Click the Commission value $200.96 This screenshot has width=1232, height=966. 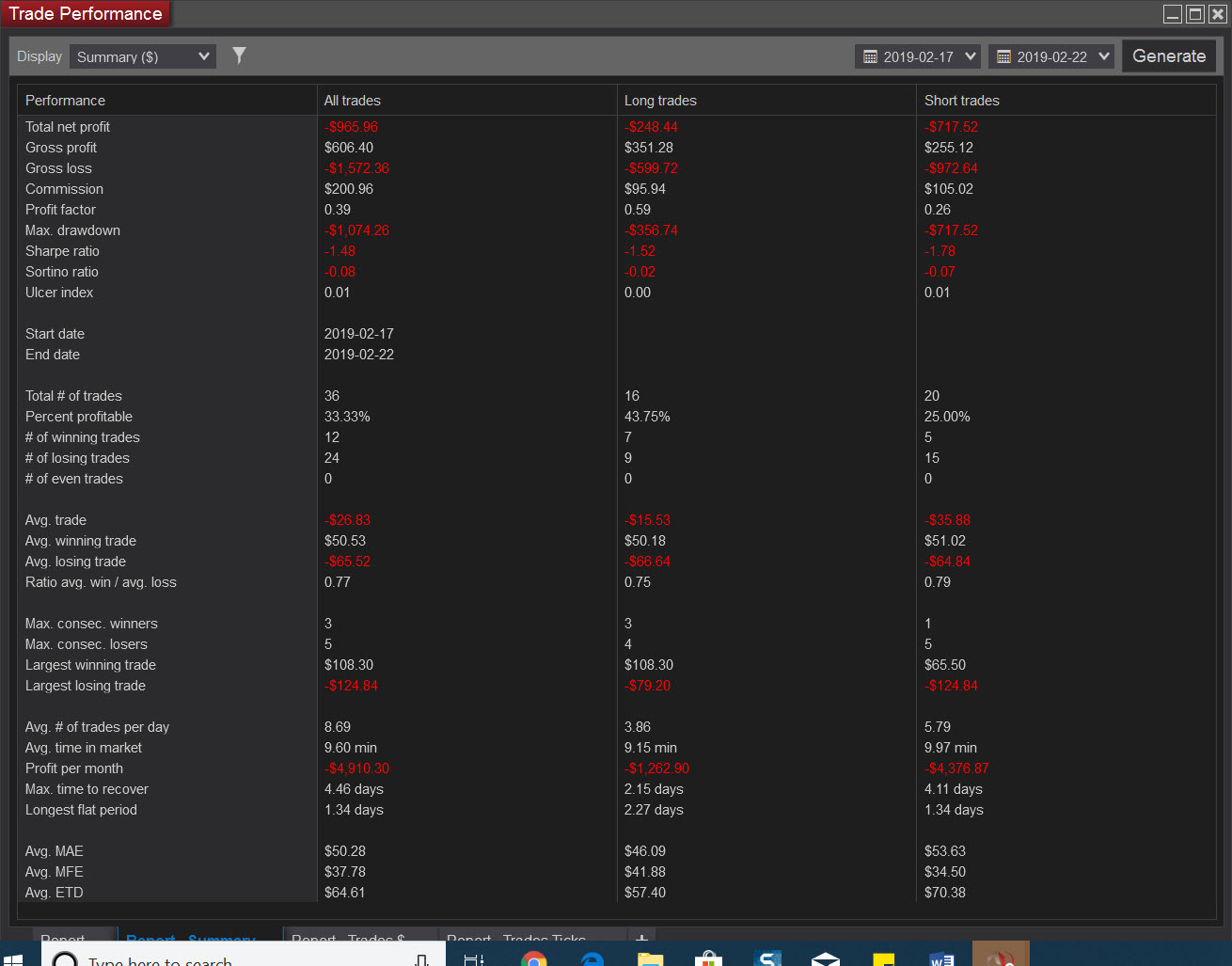(349, 189)
